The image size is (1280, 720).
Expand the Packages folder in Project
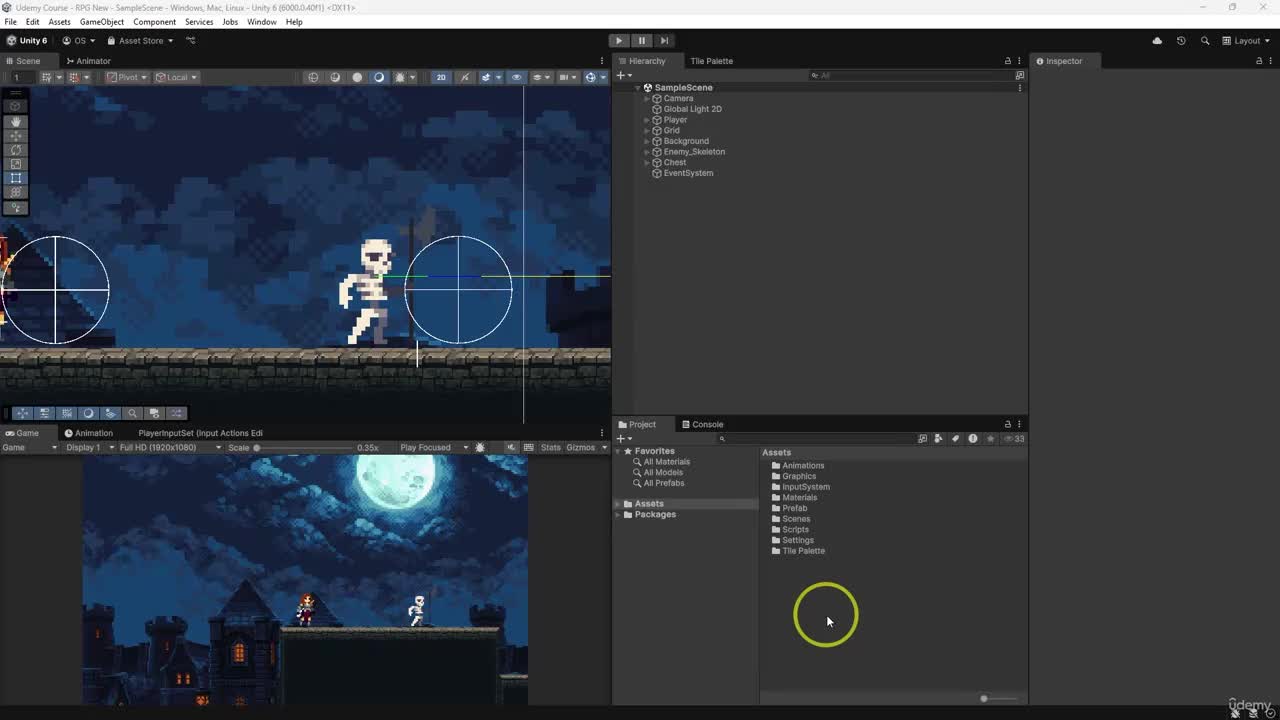(x=618, y=515)
